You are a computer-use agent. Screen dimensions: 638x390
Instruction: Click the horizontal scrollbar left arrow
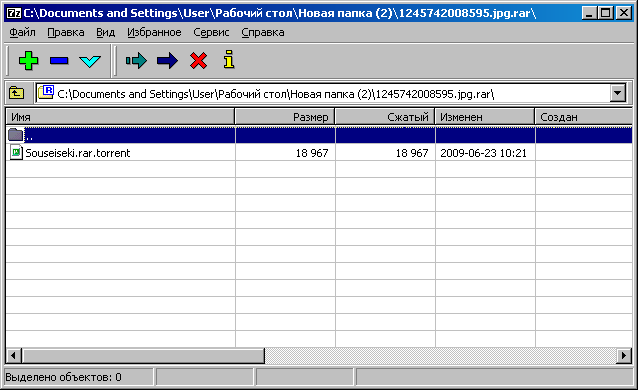13,355
